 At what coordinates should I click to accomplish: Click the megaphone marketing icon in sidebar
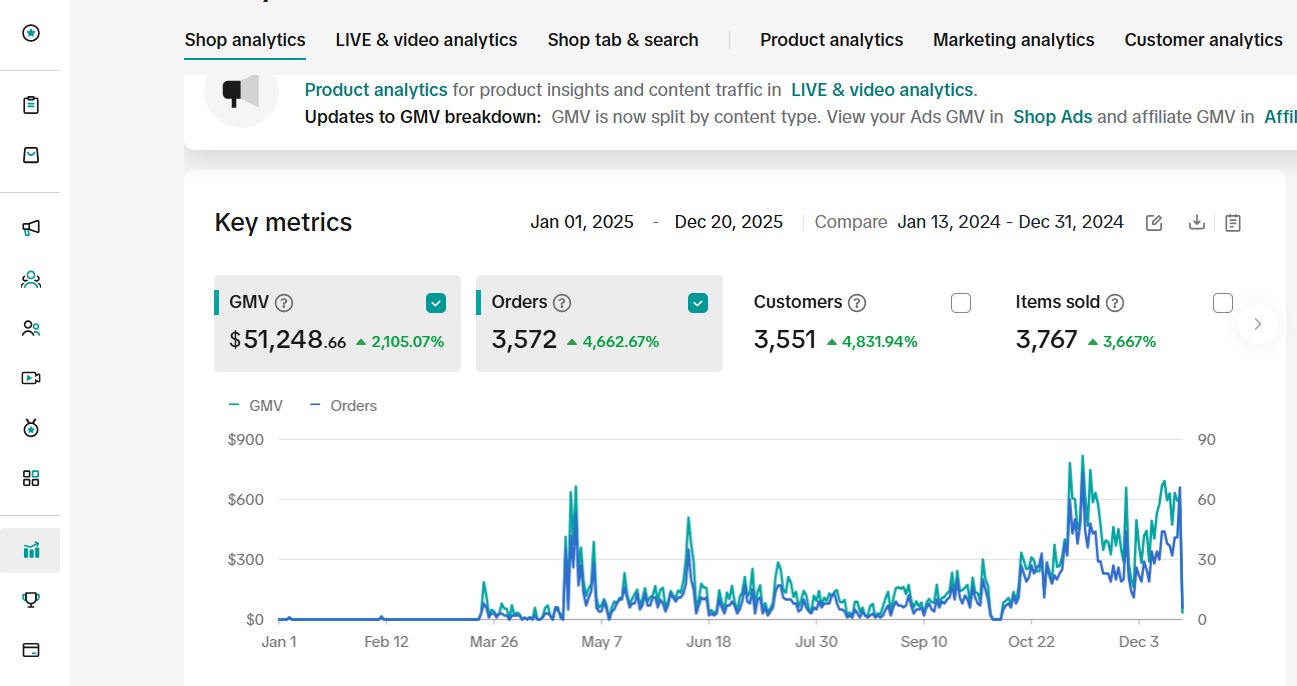pos(31,227)
